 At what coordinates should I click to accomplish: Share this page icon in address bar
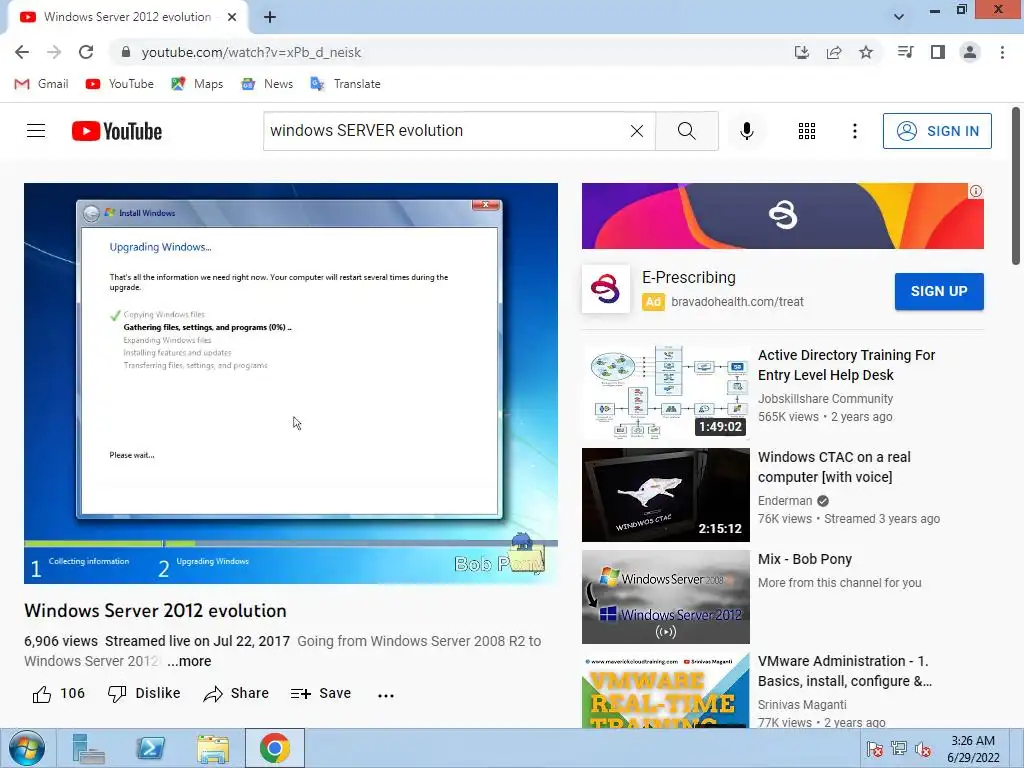click(x=833, y=52)
